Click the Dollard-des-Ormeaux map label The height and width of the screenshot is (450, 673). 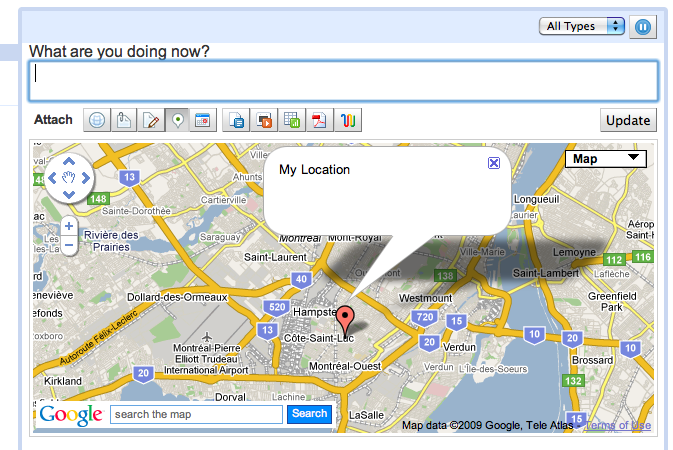pos(177,297)
